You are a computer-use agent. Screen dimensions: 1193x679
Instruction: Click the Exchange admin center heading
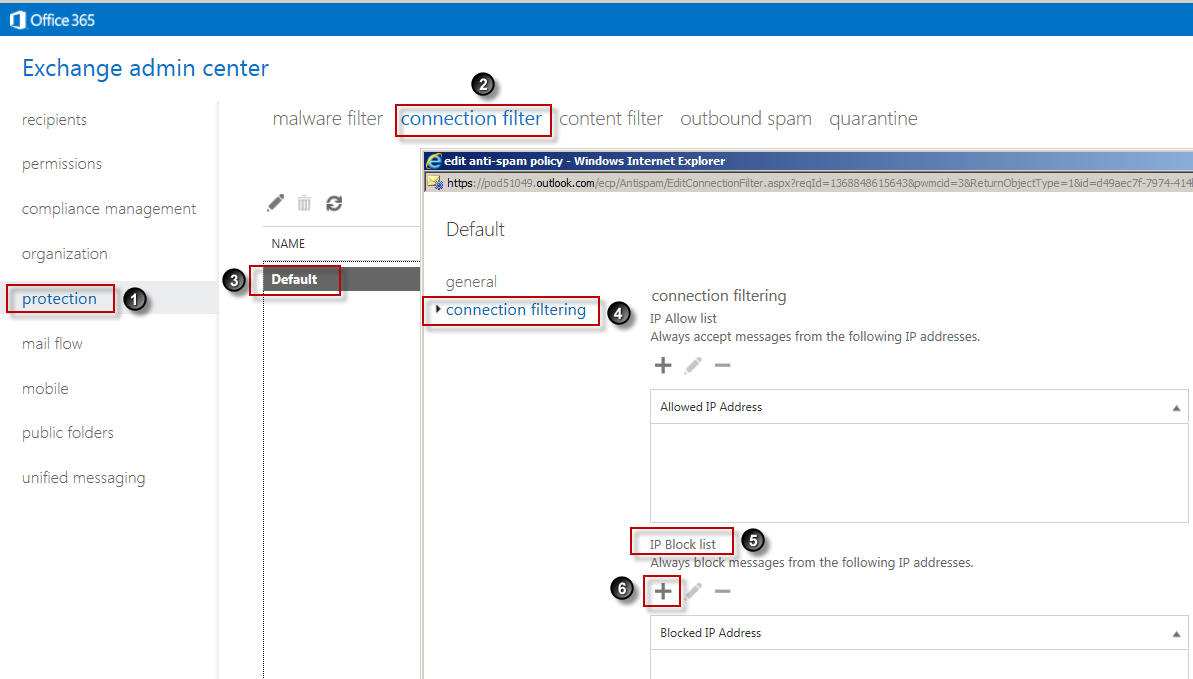coord(145,69)
